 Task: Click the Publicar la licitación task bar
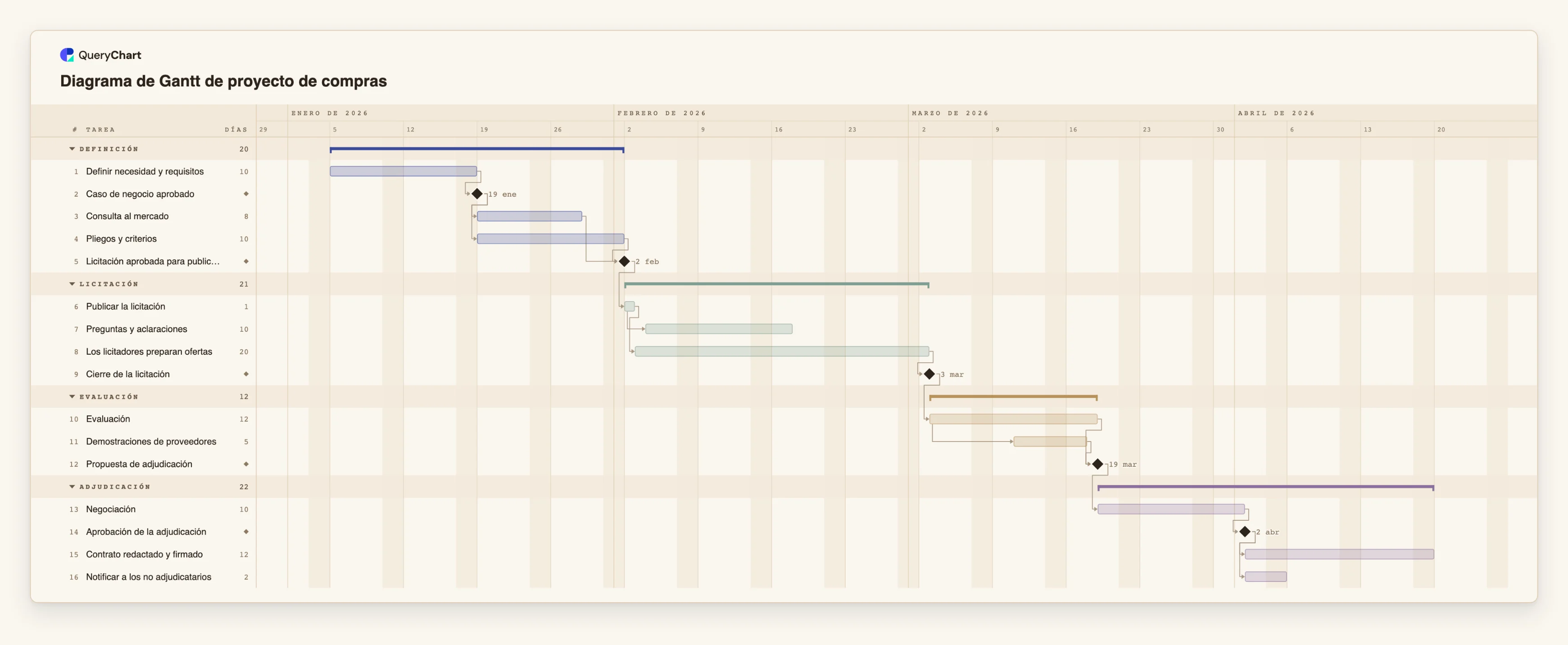[630, 307]
